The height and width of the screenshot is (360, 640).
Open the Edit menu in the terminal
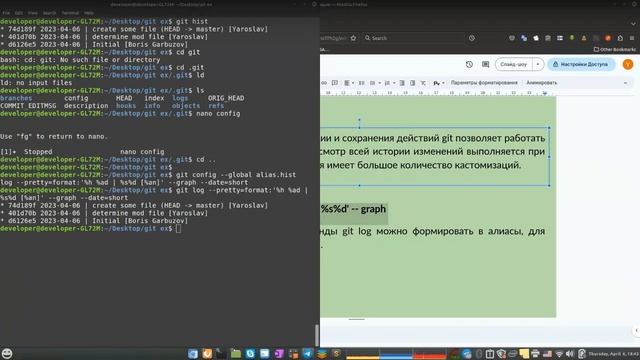point(19,13)
